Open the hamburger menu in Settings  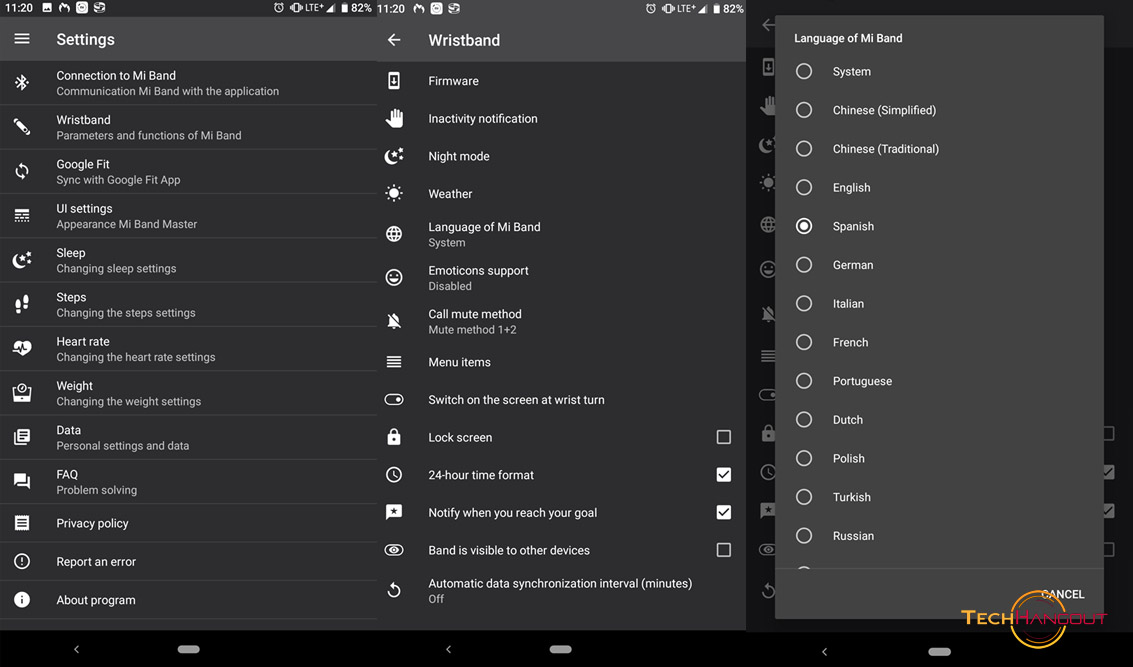pyautogui.click(x=22, y=39)
